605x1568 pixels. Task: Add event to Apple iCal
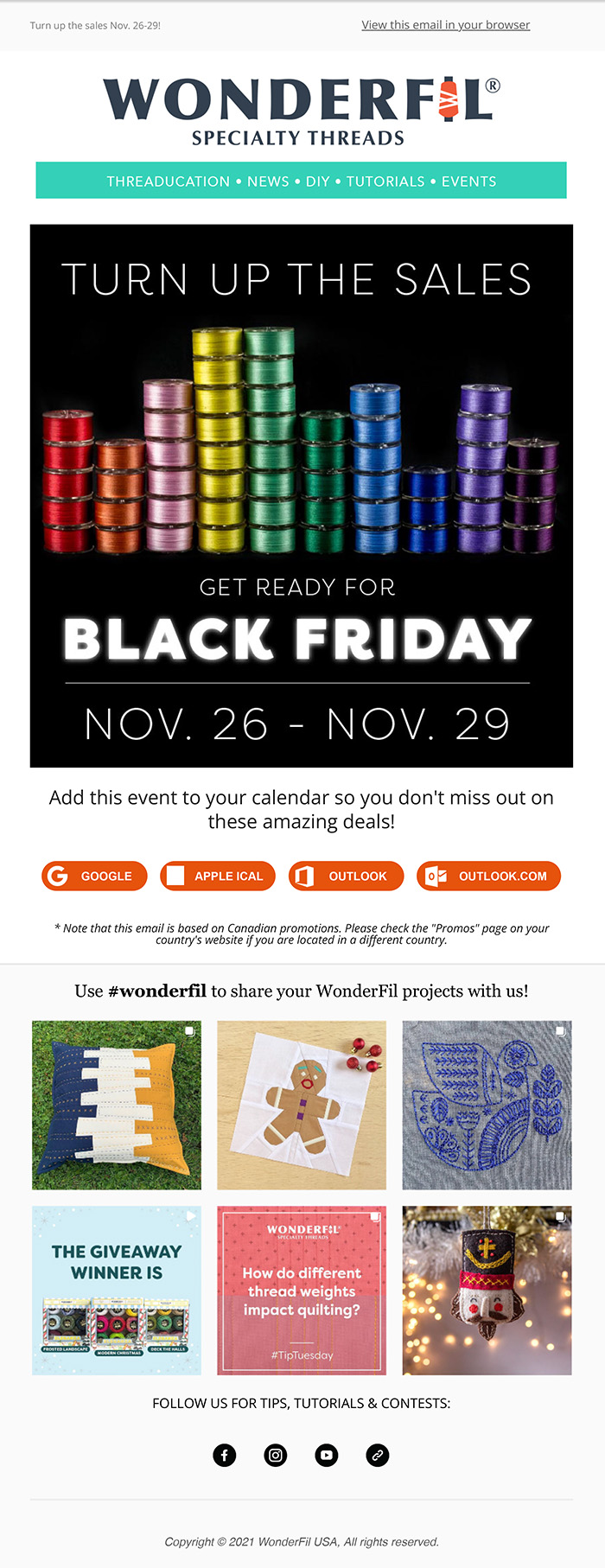(x=218, y=876)
